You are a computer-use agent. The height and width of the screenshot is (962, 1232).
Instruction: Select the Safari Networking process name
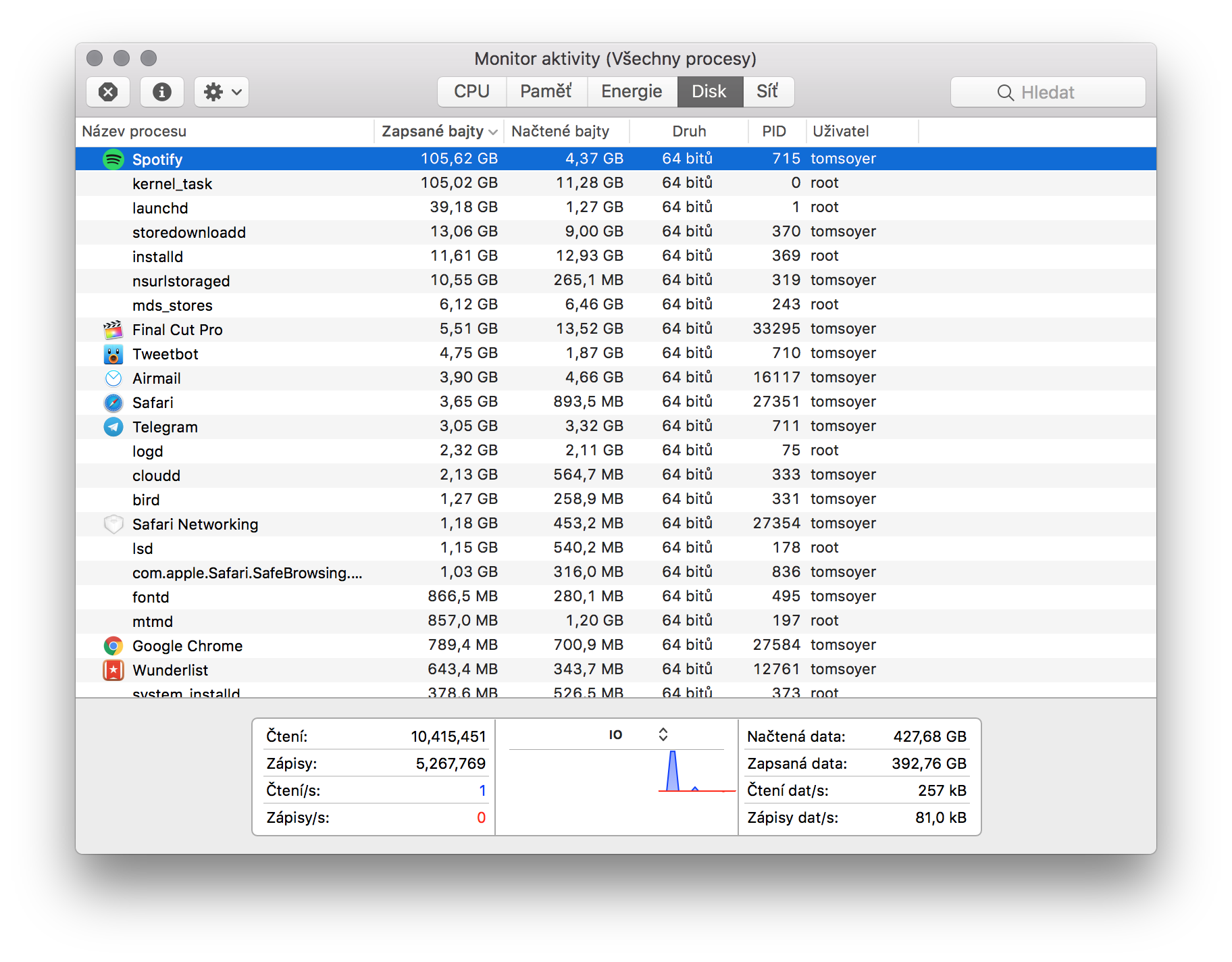tap(195, 524)
